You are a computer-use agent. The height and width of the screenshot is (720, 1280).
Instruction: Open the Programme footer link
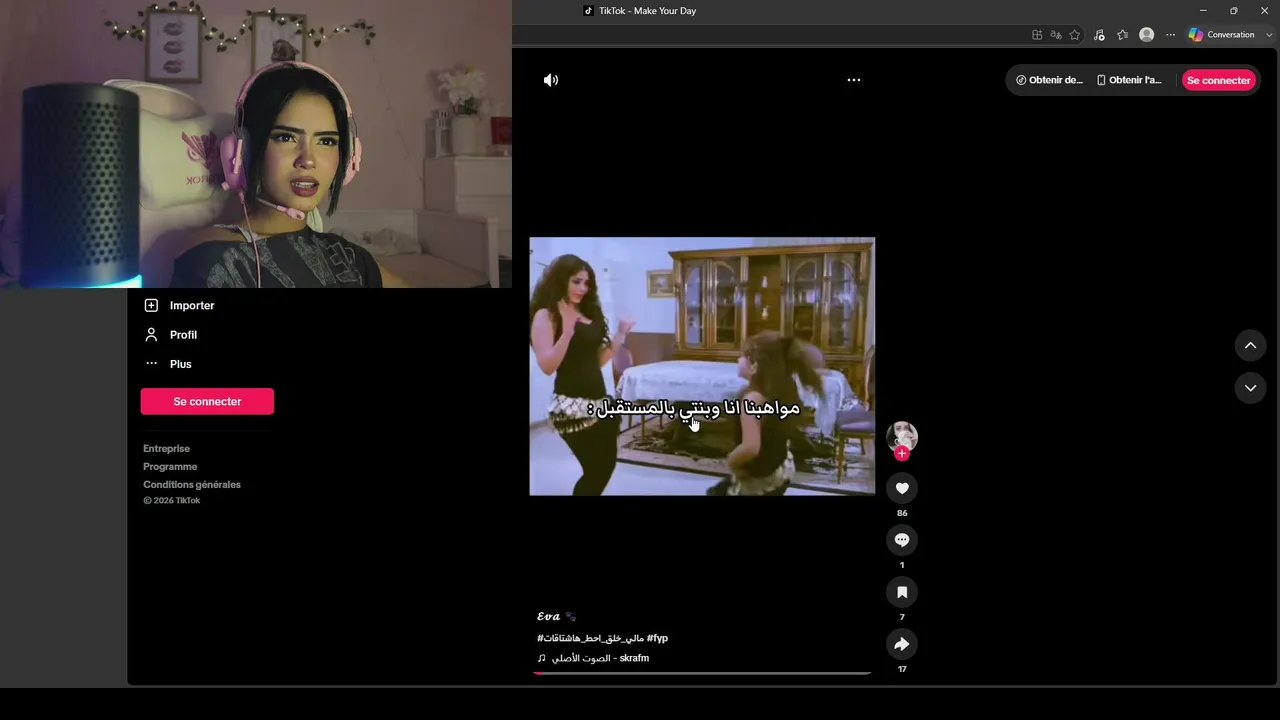[170, 467]
